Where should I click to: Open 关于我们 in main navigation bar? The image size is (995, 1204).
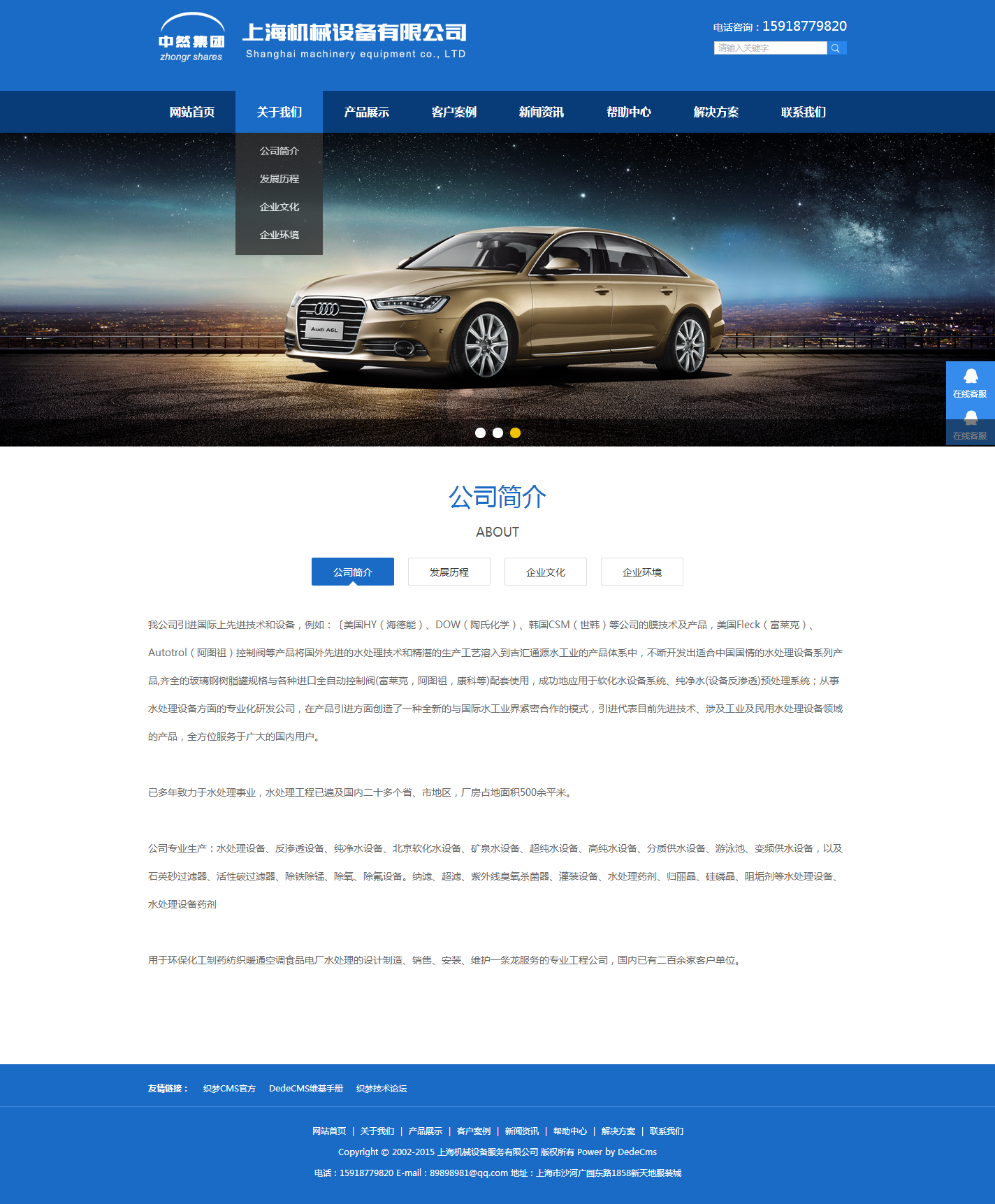tap(279, 112)
